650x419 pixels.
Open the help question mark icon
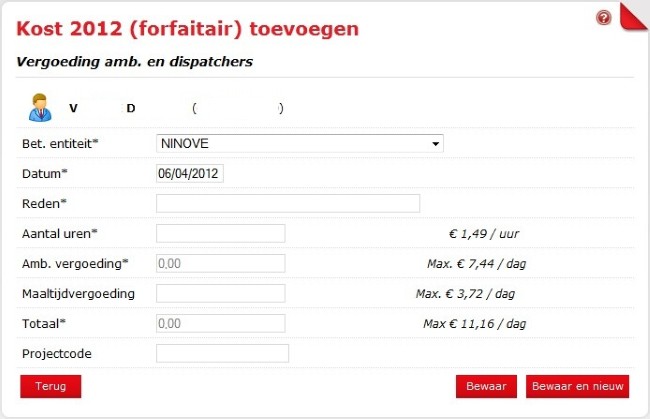[x=604, y=18]
